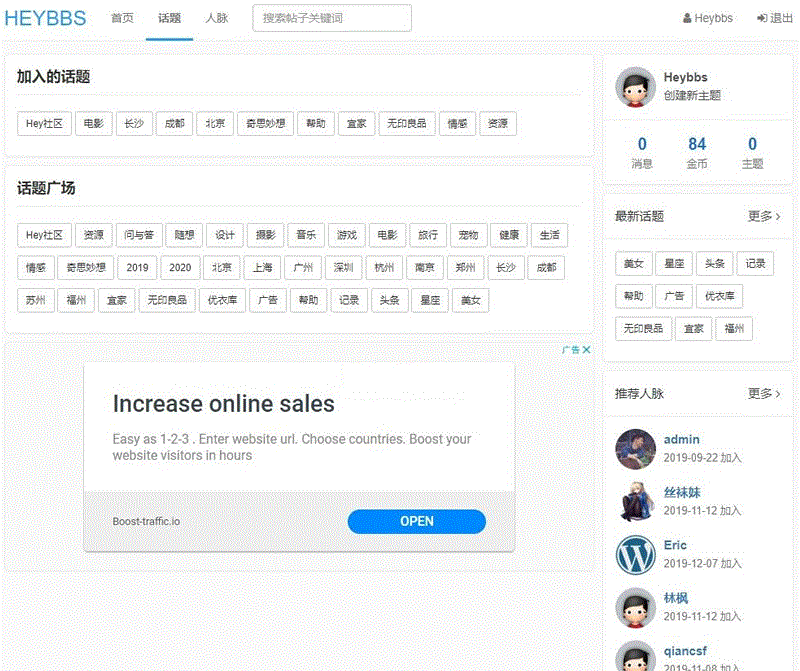The height and width of the screenshot is (671, 800).
Task: Switch to the 人脉 tab
Action: (217, 18)
